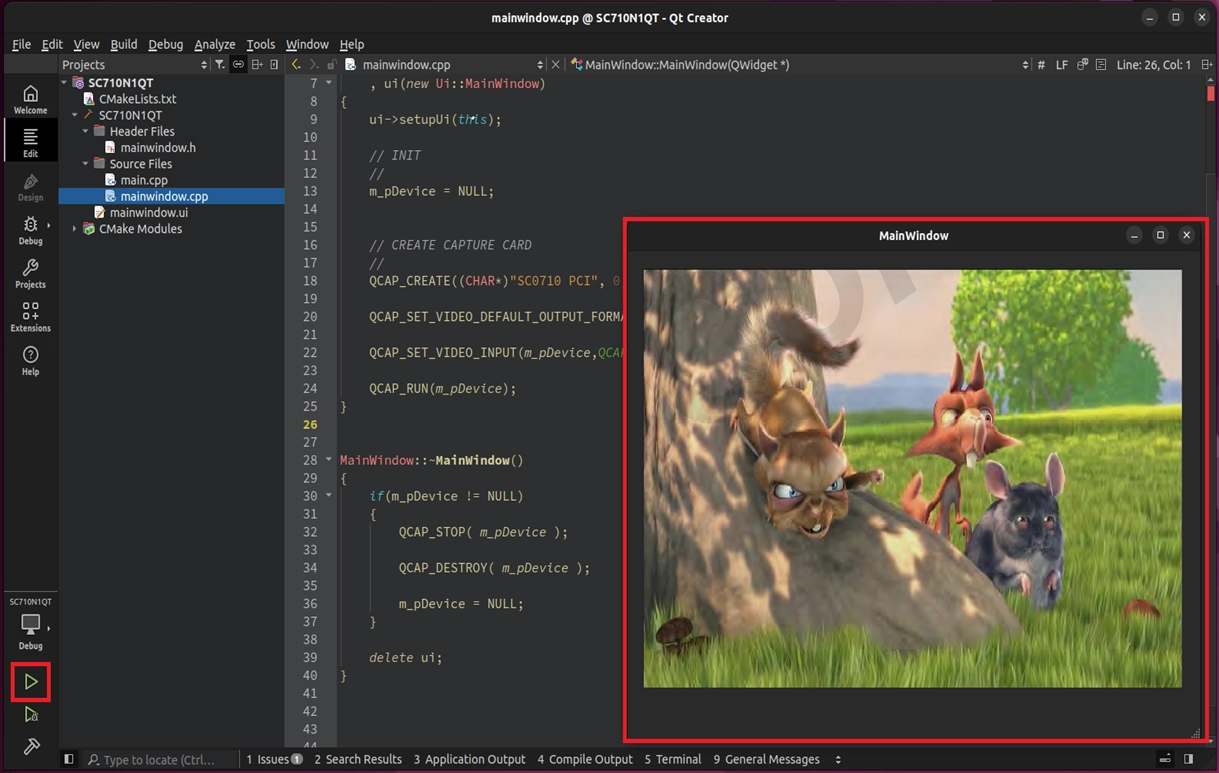The image size is (1219, 773).
Task: Expand the CMake Modules node
Action: tap(75, 229)
